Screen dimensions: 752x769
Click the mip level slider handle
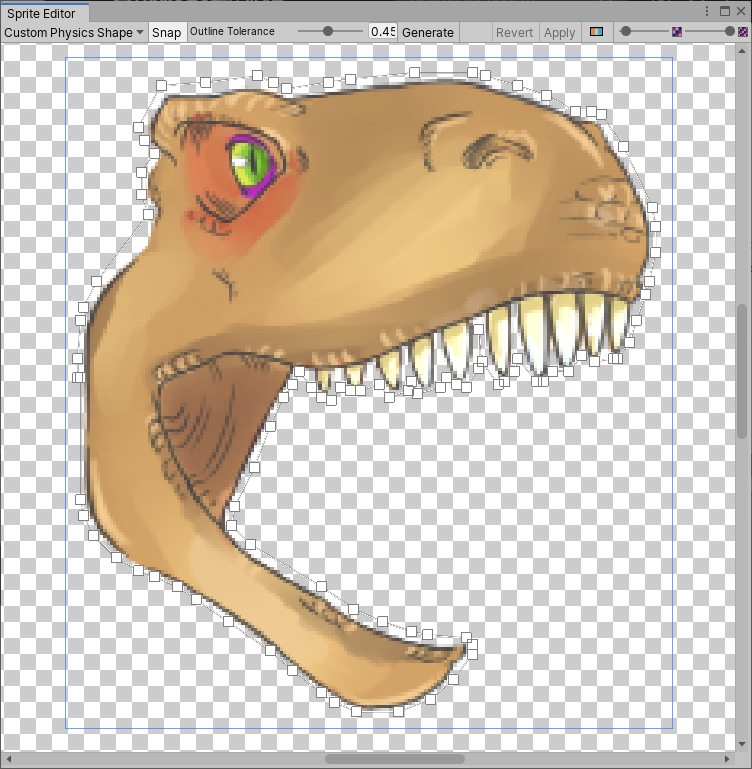coord(730,32)
